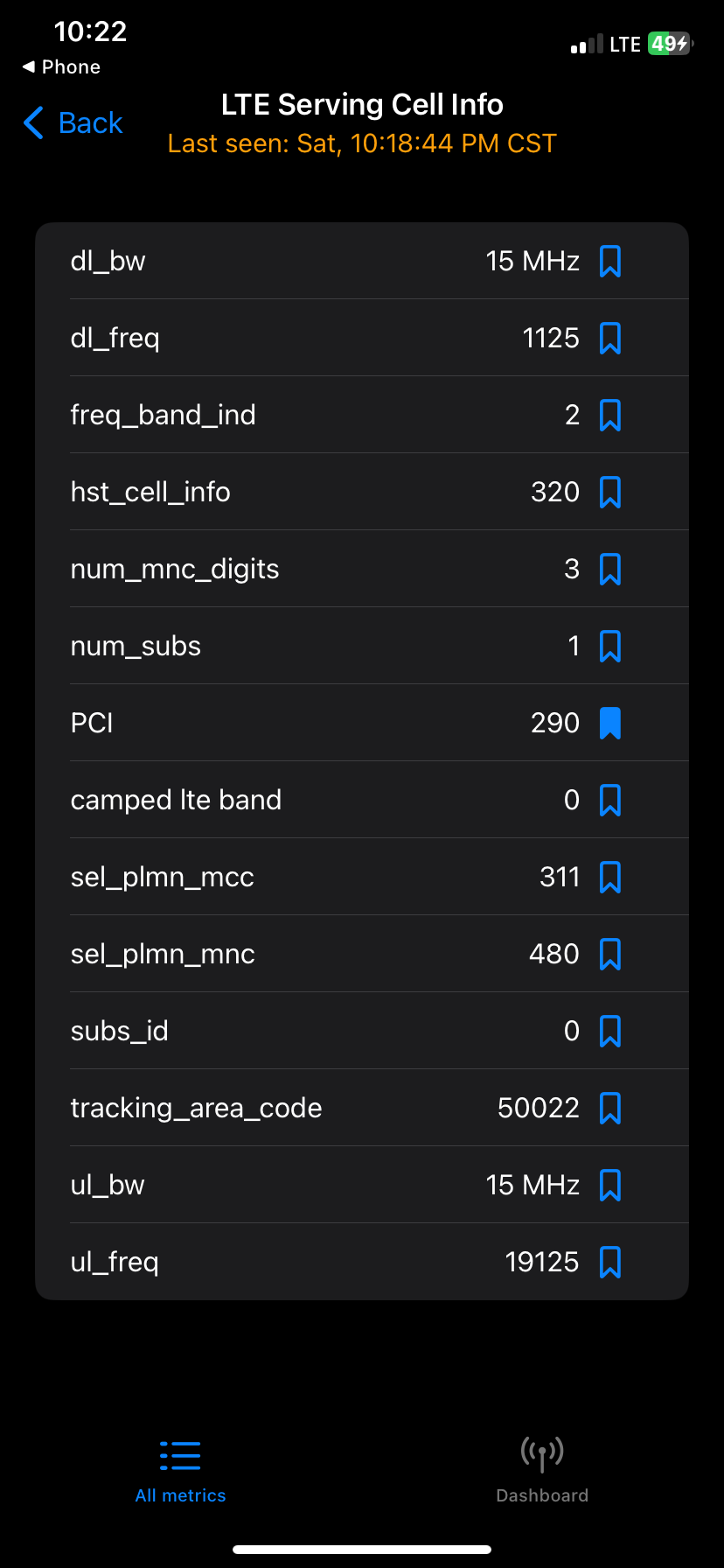The height and width of the screenshot is (1568, 724).
Task: Remove the filled PCI bookmark
Action: tap(609, 724)
